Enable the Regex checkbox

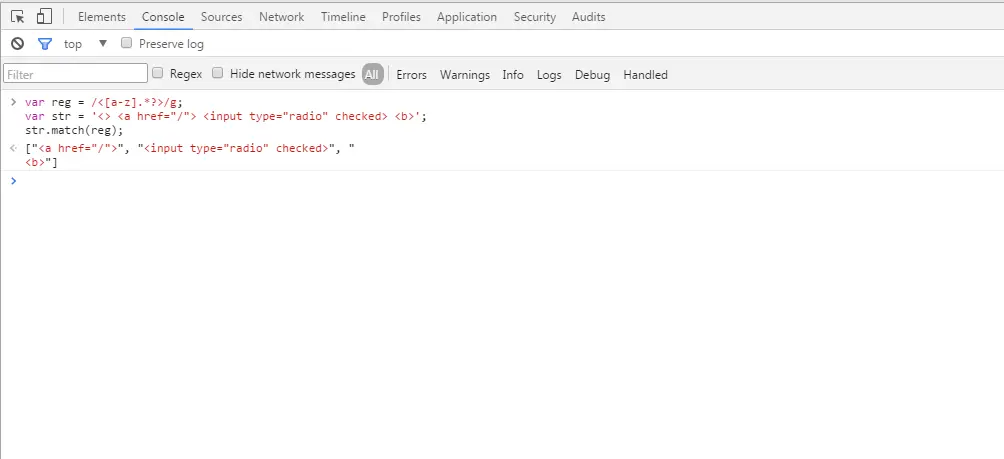tap(158, 73)
